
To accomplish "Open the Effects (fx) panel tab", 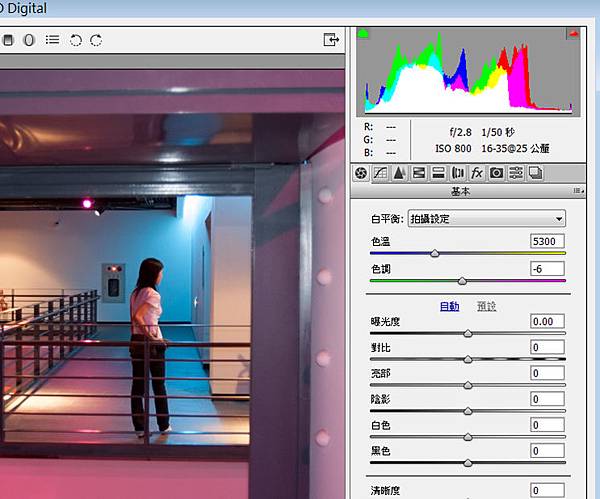I will click(477, 173).
